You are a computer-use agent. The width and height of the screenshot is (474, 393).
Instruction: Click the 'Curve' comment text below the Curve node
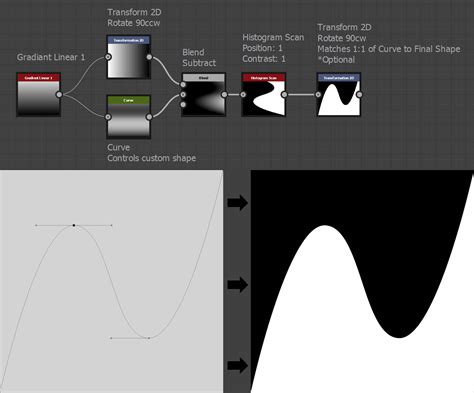tap(118, 147)
